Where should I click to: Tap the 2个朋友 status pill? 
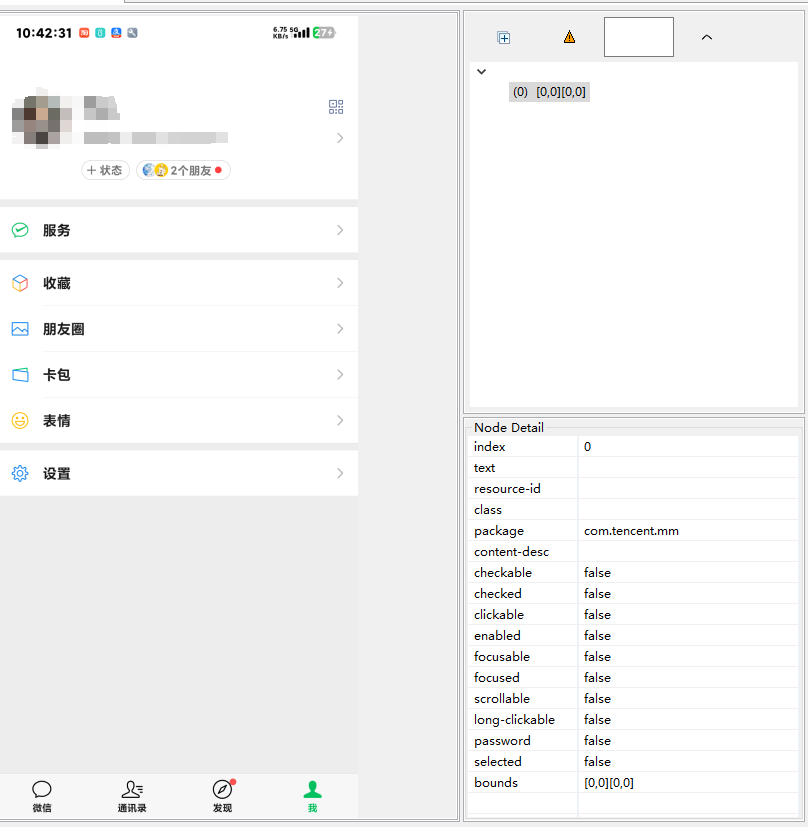183,171
